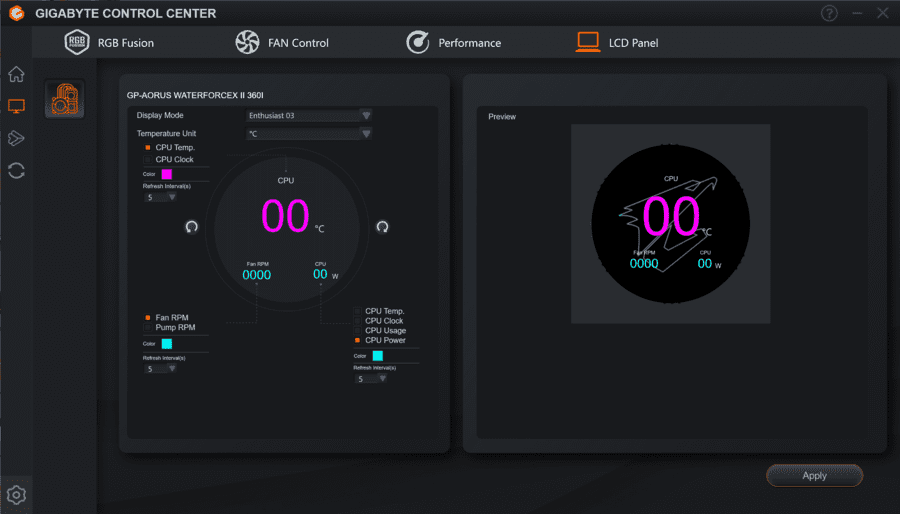Close the Gigabyte Control Center window
Viewport: 900px width, 514px height.
[x=883, y=13]
